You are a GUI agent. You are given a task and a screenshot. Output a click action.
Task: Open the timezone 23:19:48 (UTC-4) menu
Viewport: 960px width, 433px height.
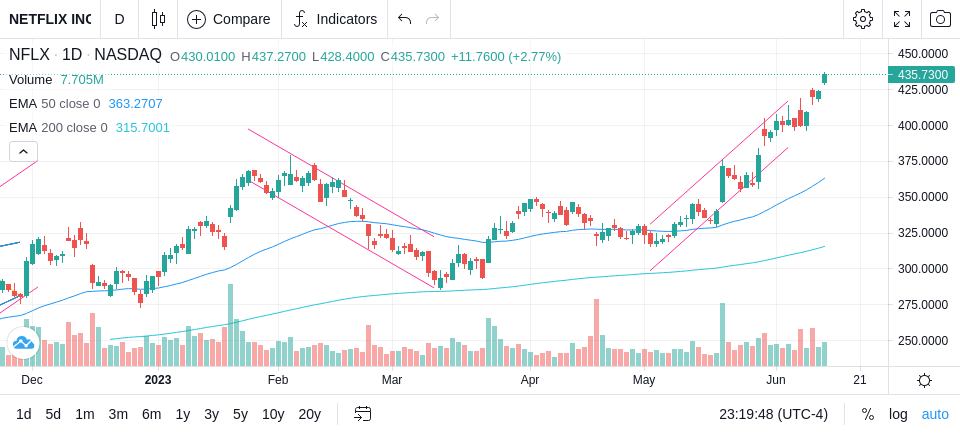[x=773, y=414]
